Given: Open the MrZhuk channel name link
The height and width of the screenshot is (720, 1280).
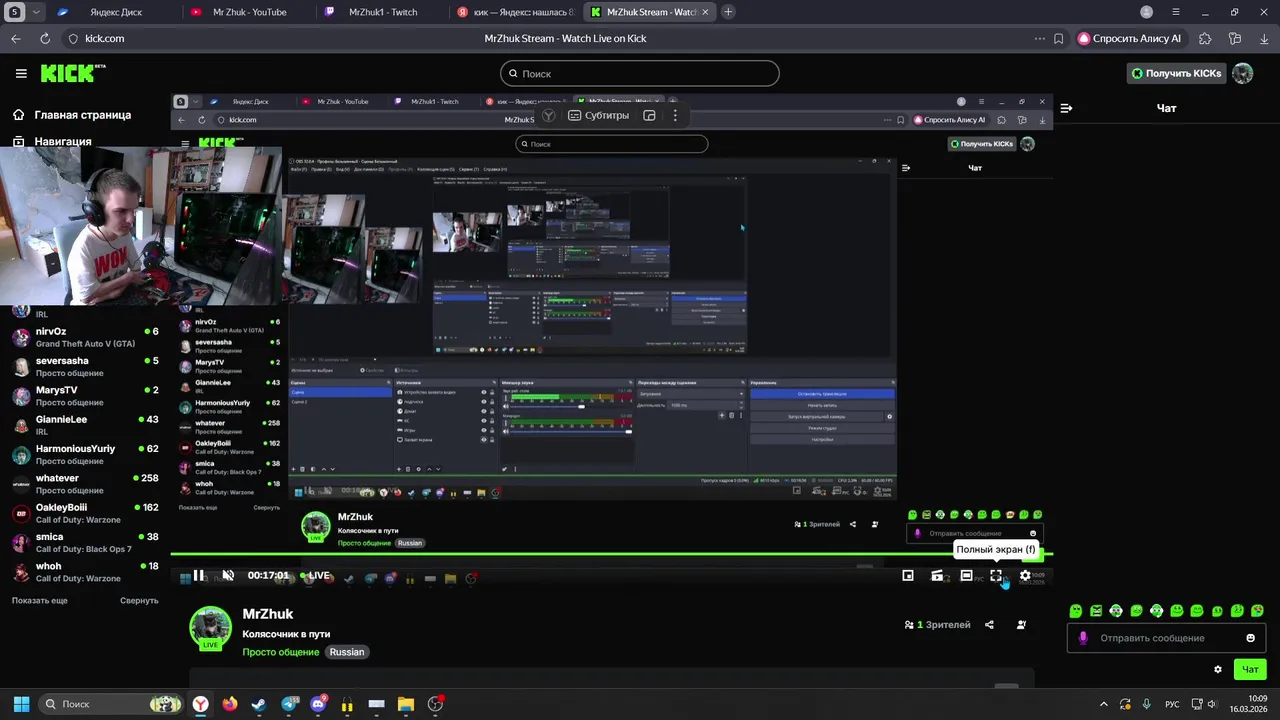Looking at the screenshot, I should 268,614.
